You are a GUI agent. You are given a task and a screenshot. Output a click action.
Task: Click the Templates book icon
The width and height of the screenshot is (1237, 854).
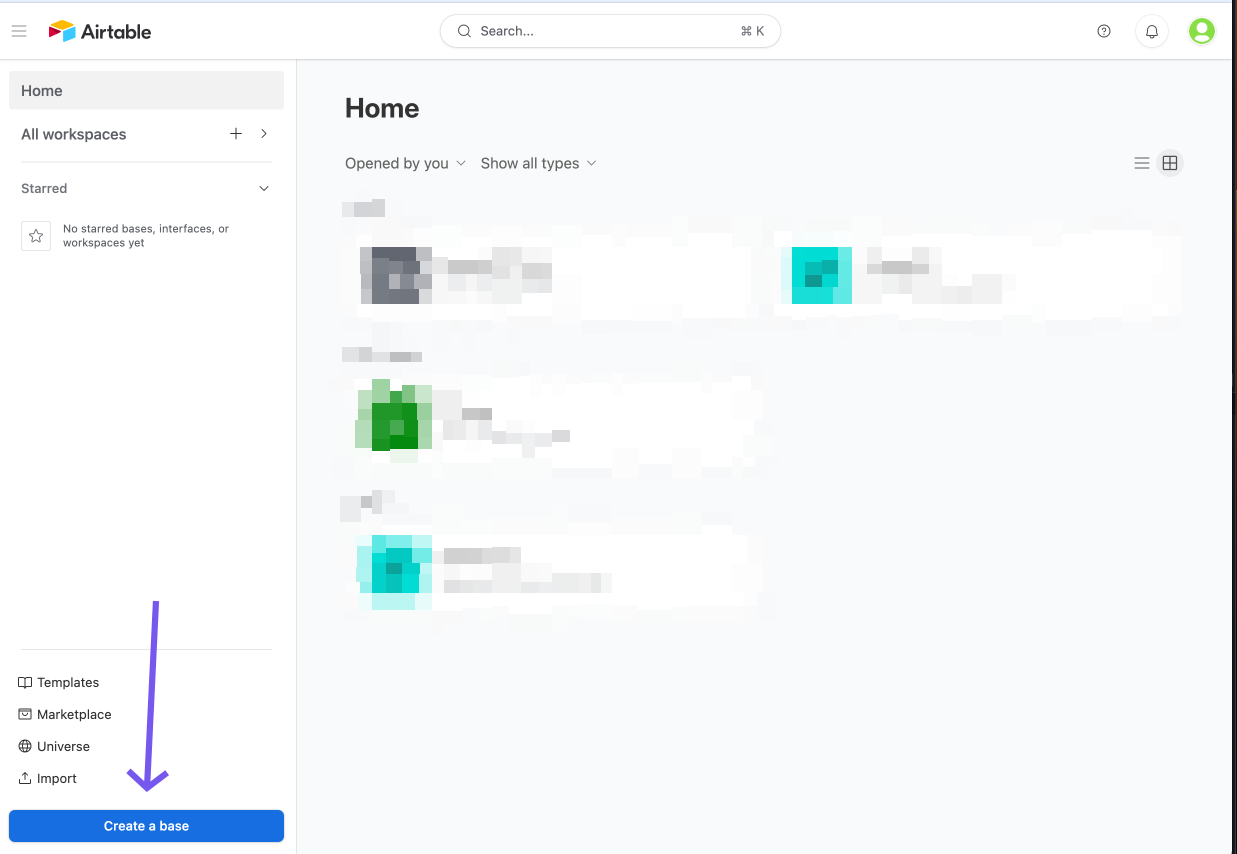25,682
